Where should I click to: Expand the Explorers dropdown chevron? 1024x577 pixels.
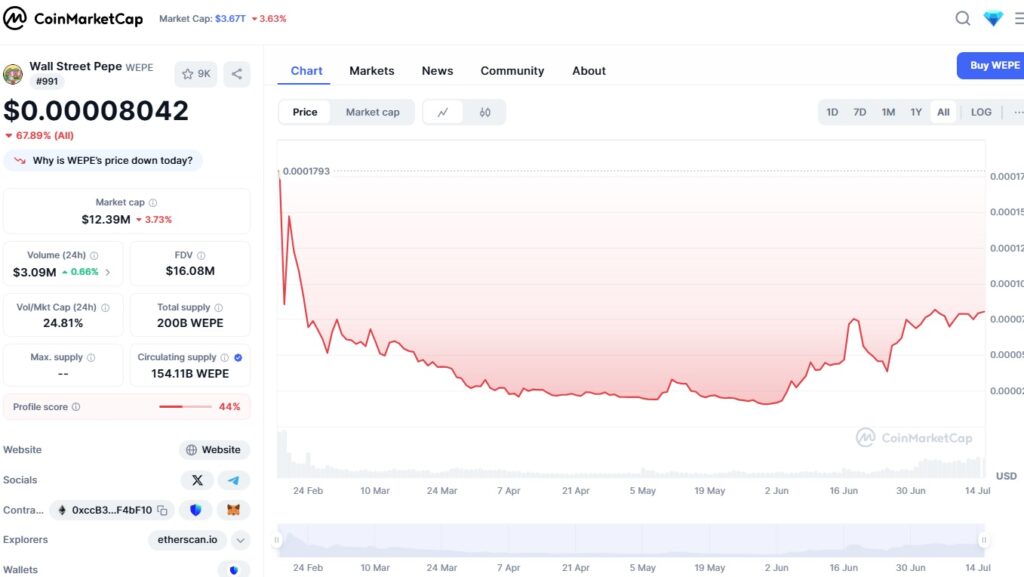coord(240,540)
